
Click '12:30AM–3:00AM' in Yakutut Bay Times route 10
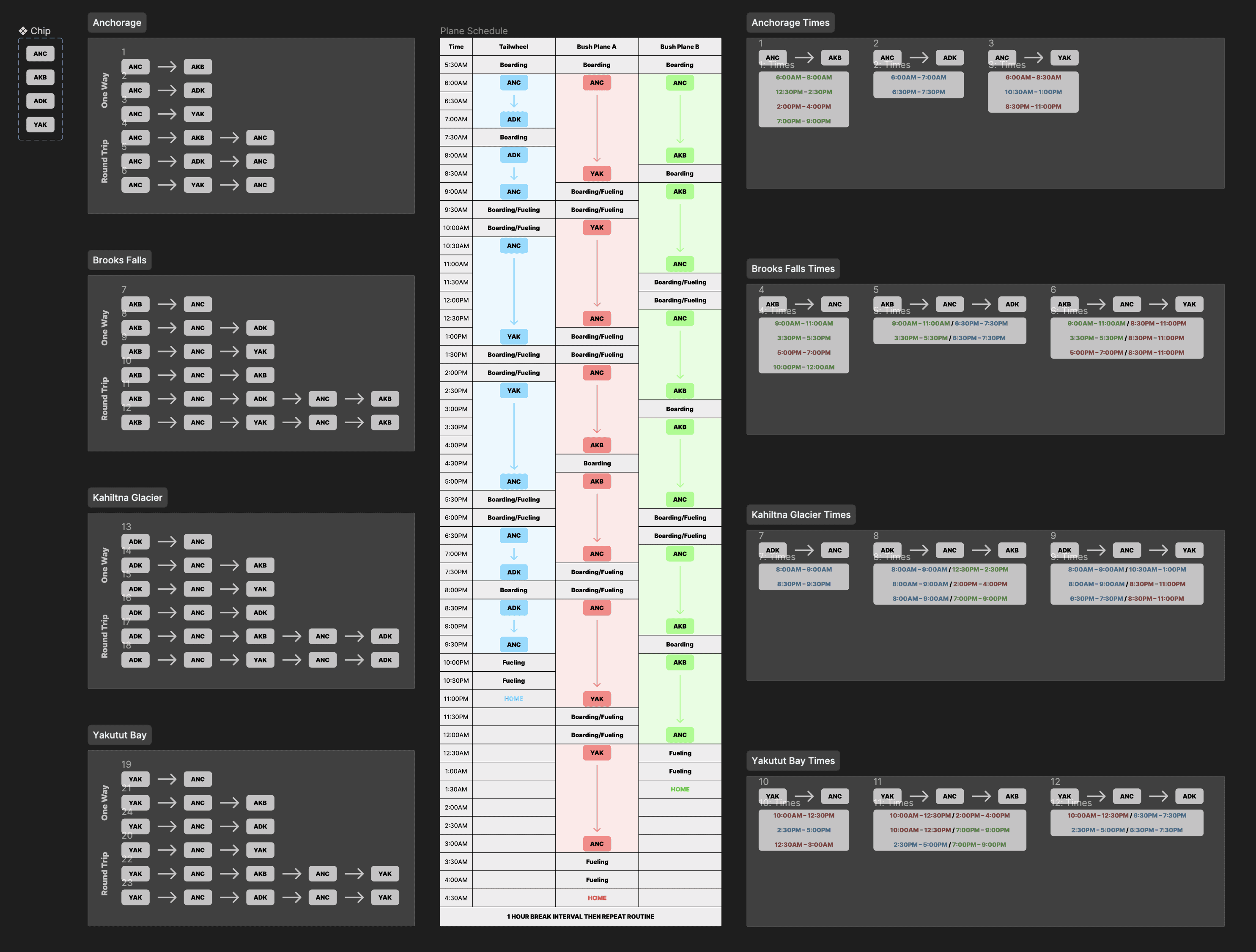(x=804, y=845)
